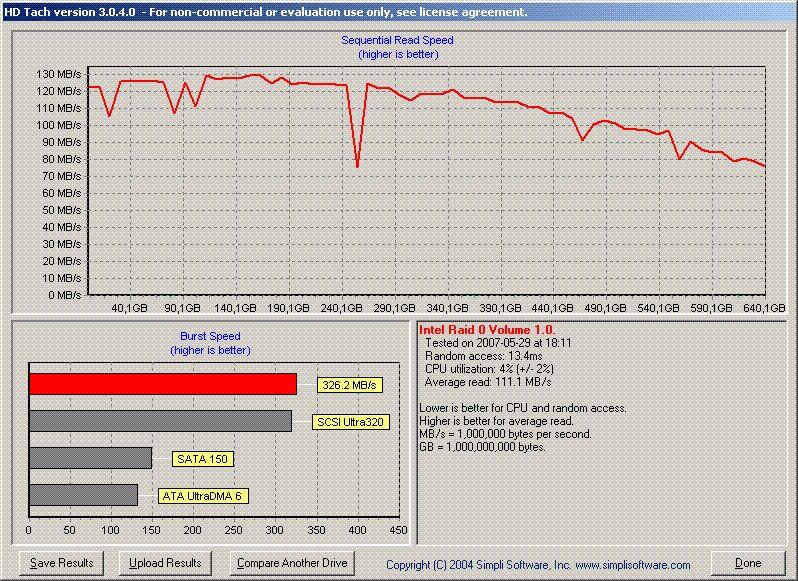798x581 pixels.
Task: Click the 150 burst axis label
Action: point(152,530)
